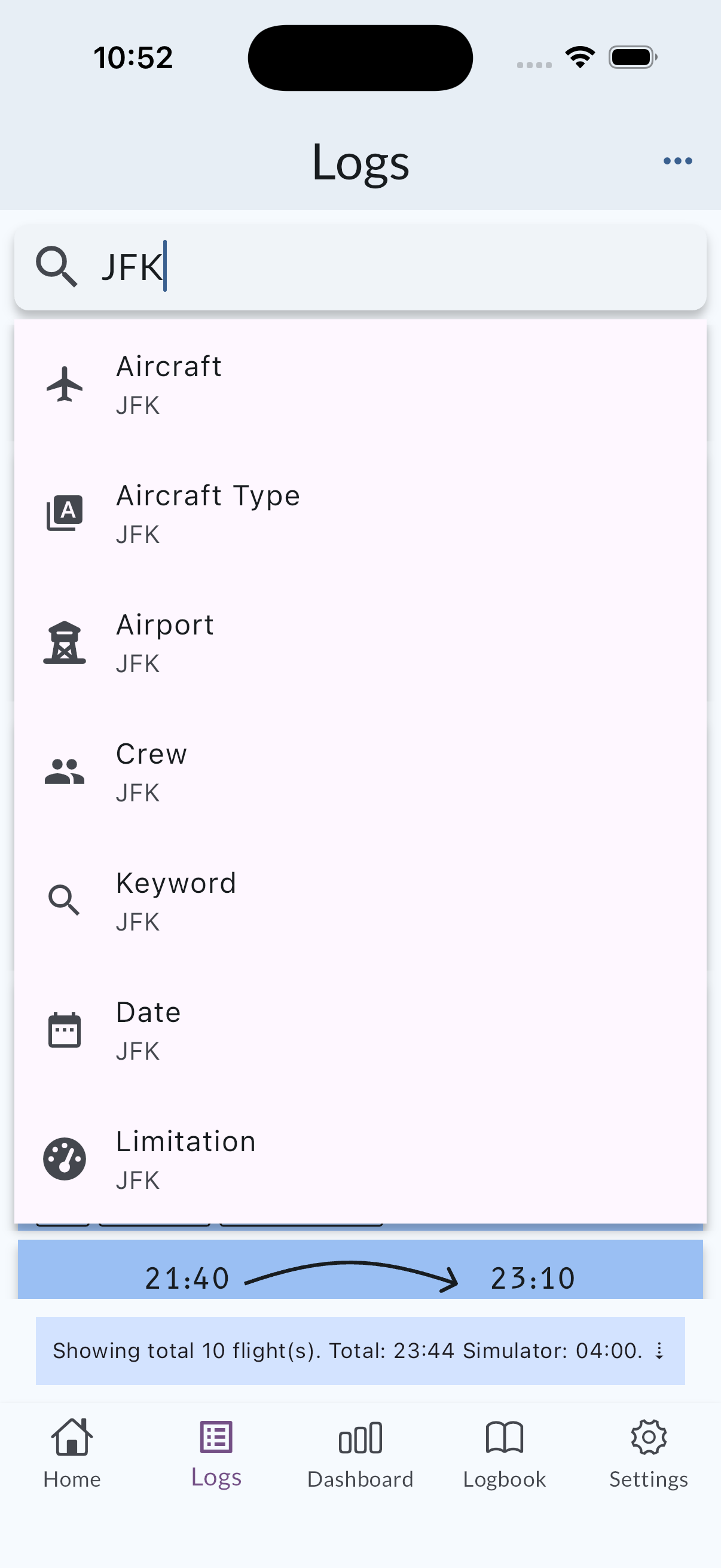Tap the search bar magnifier icon
This screenshot has height=1568, width=721.
(56, 267)
